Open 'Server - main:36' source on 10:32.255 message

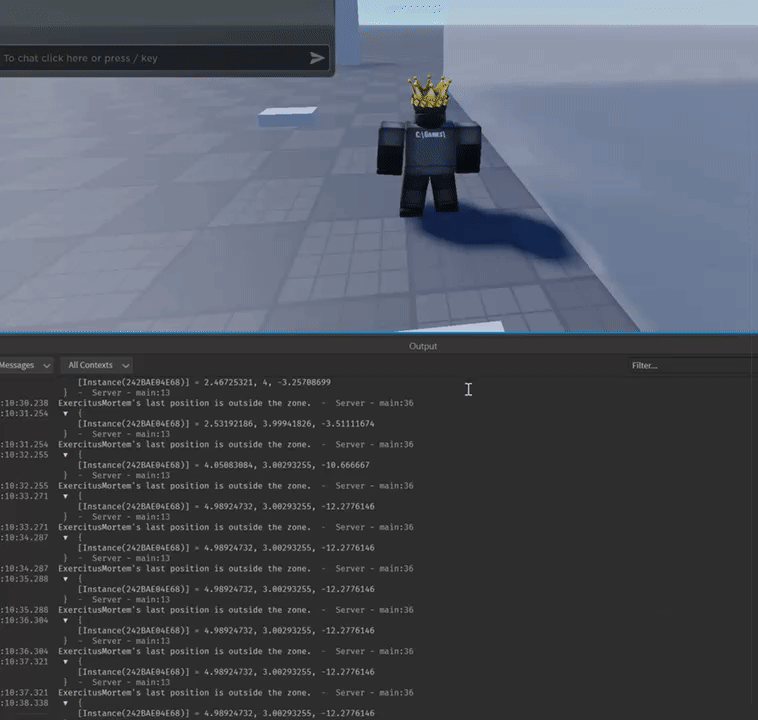[375, 486]
